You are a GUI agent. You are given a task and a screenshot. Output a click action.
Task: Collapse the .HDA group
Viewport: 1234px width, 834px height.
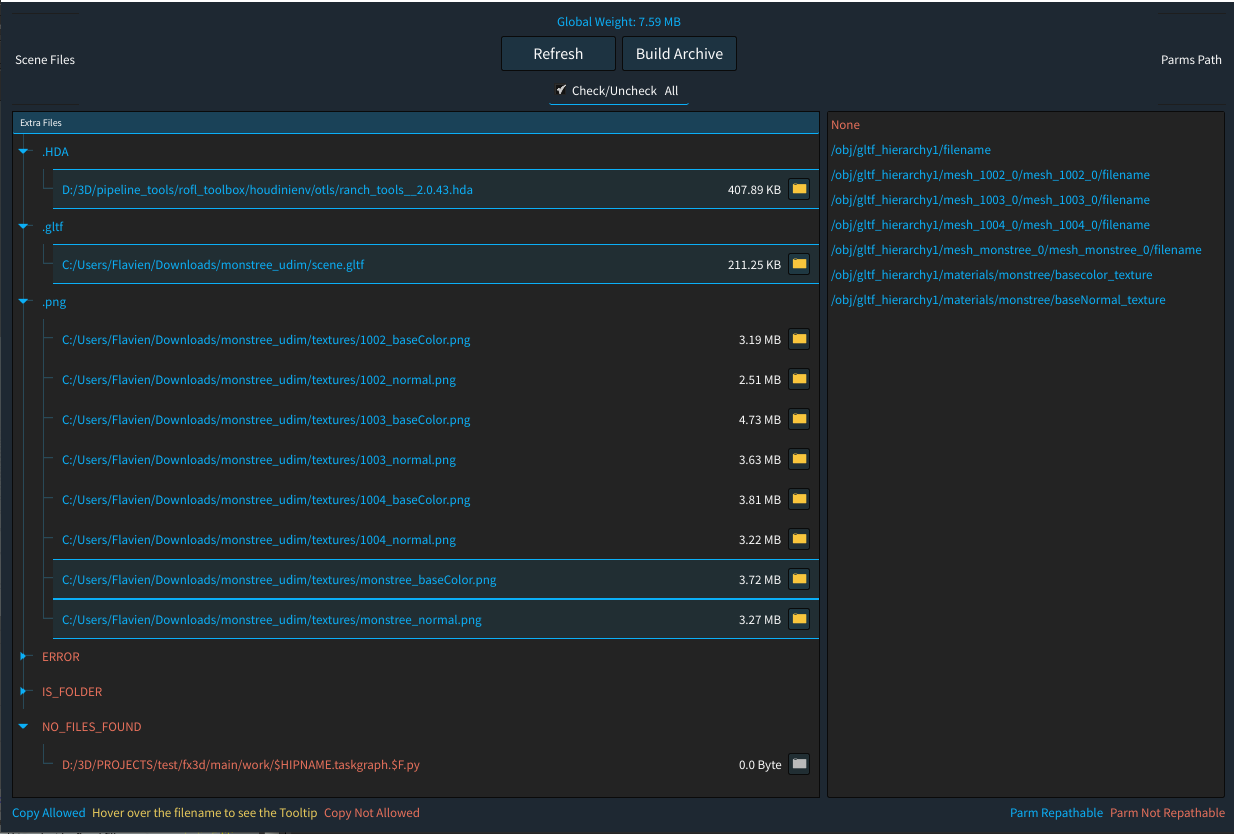[x=24, y=152]
